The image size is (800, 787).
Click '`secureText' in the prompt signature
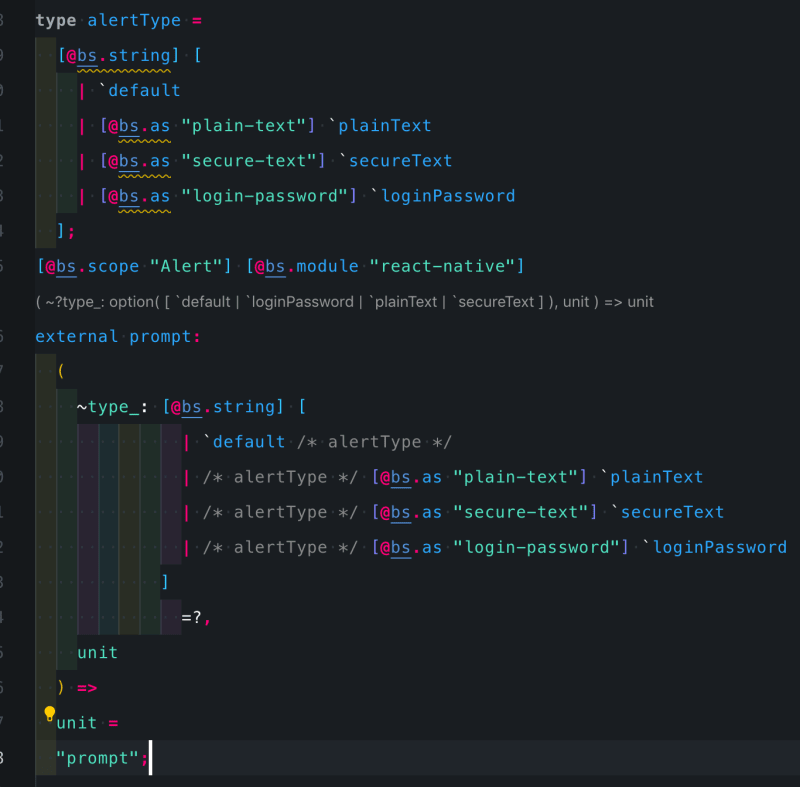667,512
